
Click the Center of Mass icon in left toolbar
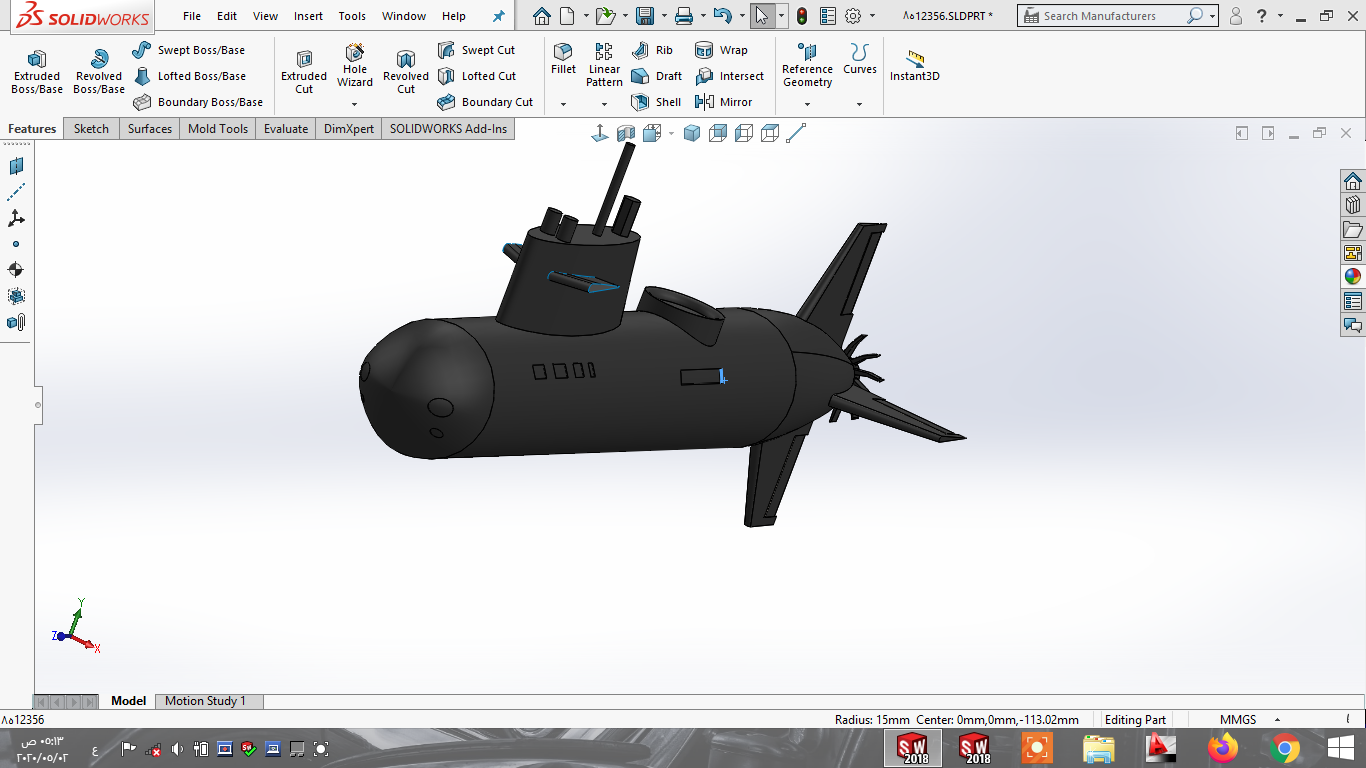[x=16, y=270]
